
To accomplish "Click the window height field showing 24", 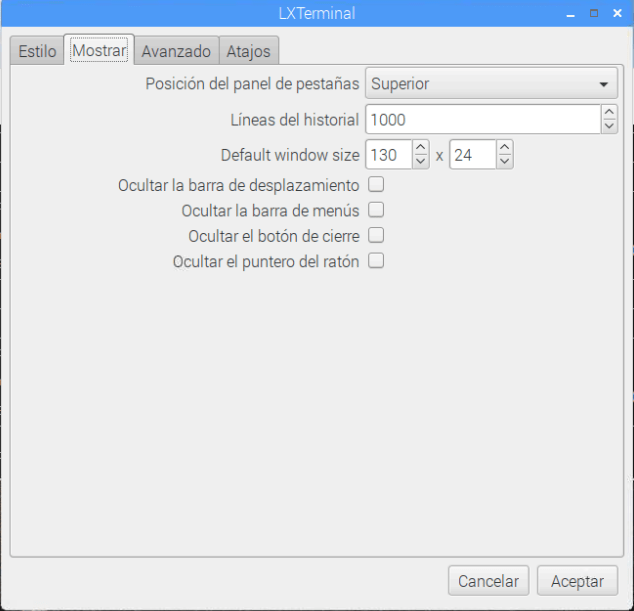I will click(x=473, y=154).
